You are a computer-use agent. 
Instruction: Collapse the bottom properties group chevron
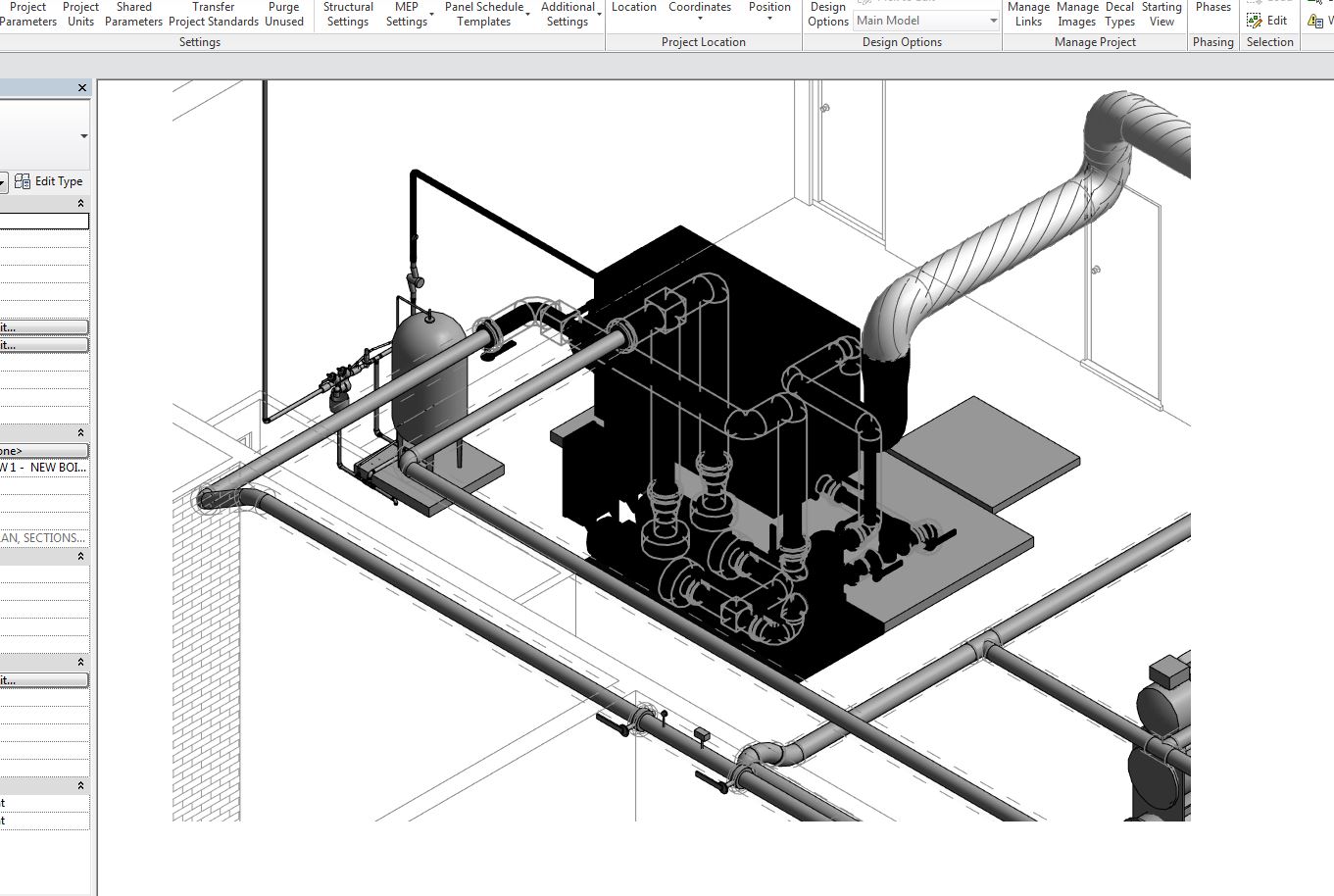(x=81, y=785)
